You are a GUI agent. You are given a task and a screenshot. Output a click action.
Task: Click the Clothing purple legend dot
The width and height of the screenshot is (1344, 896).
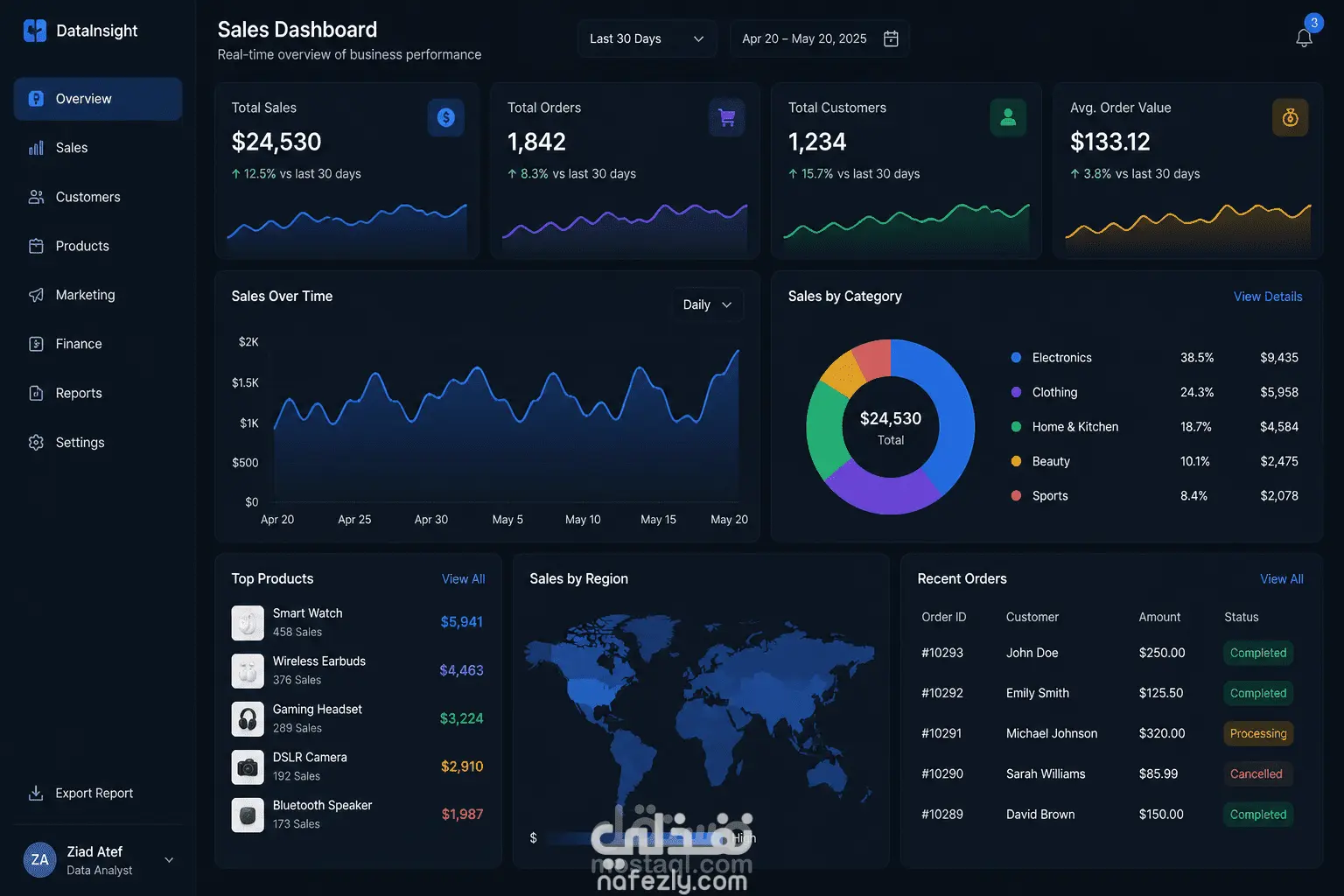point(1016,392)
